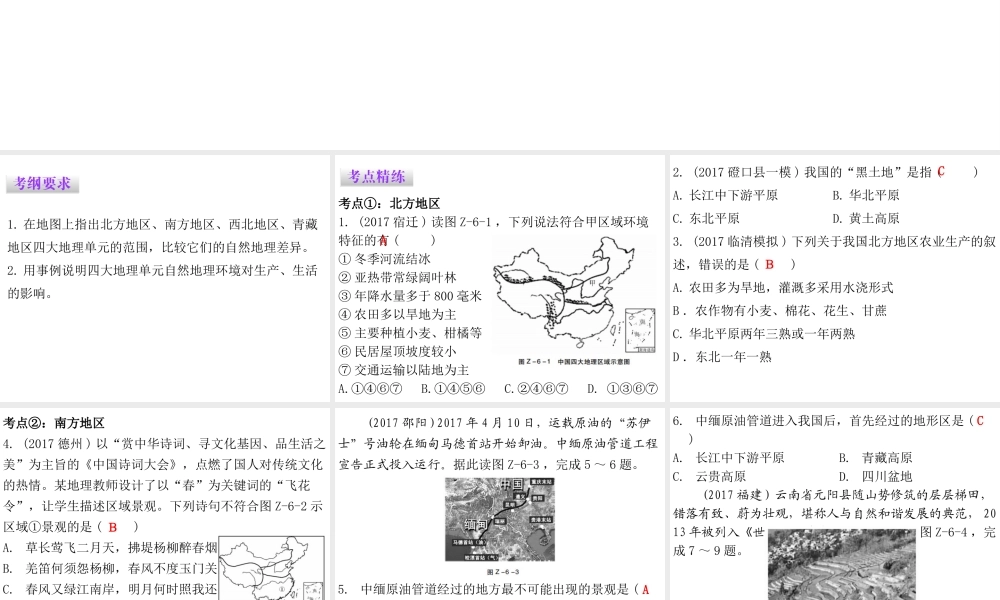Open the China outline map beside question 4
Viewport: 1000px width, 600px height.
click(271, 568)
